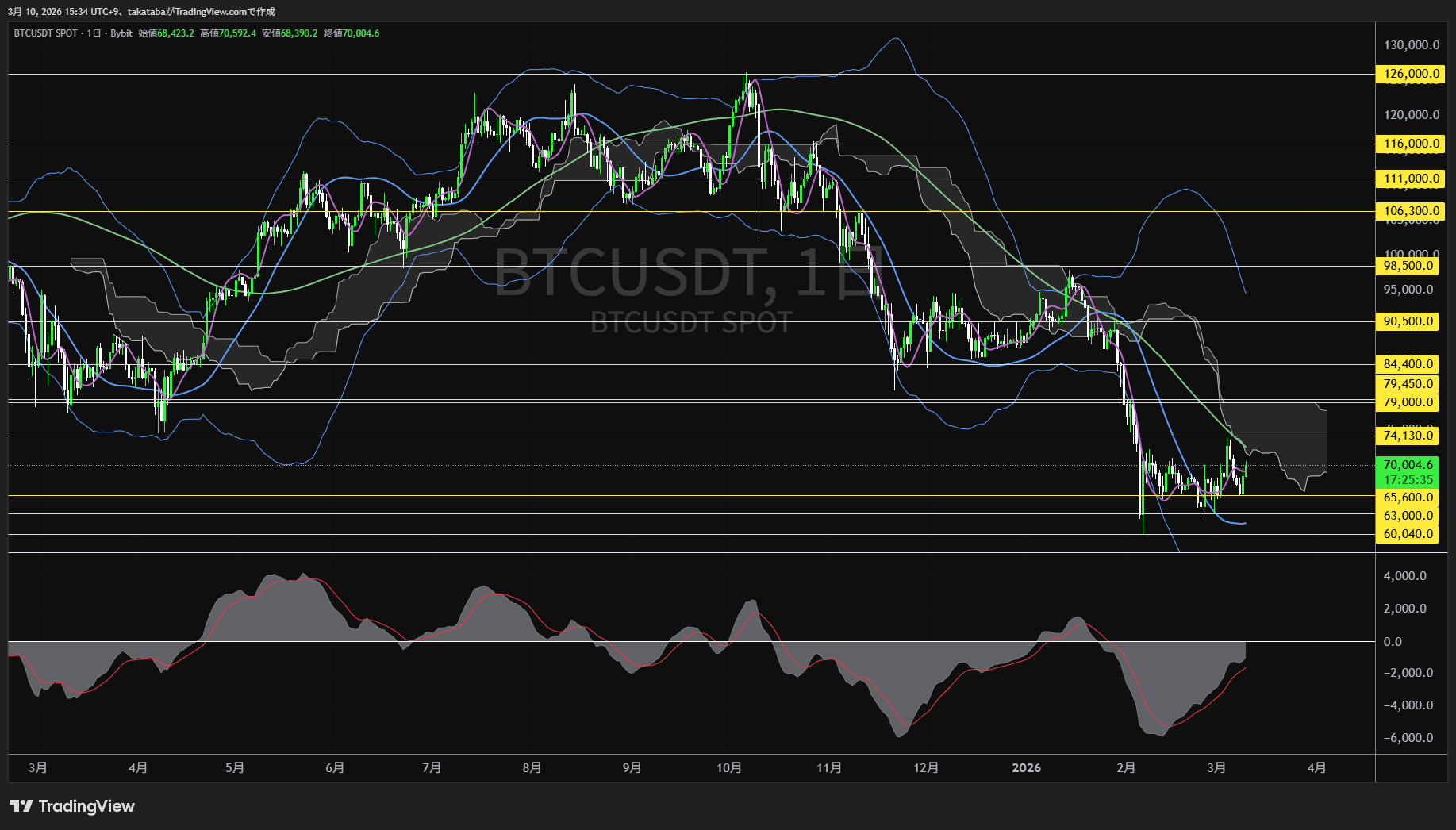The image size is (1456, 830).
Task: Click the green 70,004.6 current price label
Action: click(1408, 465)
